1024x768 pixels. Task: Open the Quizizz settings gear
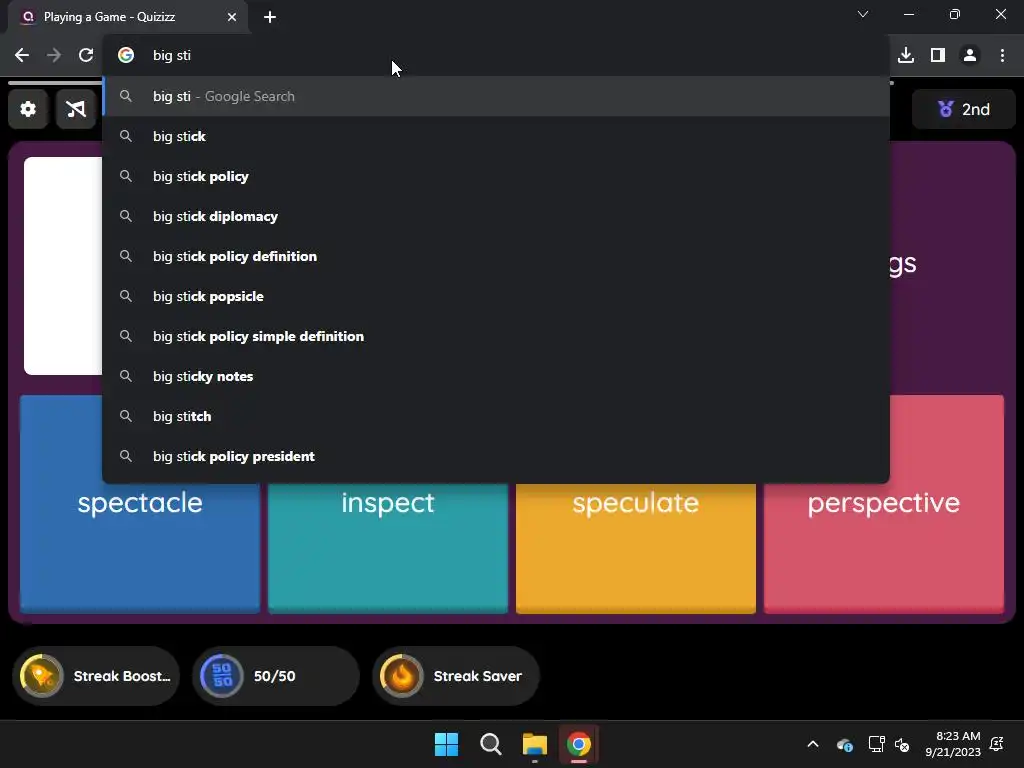[28, 109]
